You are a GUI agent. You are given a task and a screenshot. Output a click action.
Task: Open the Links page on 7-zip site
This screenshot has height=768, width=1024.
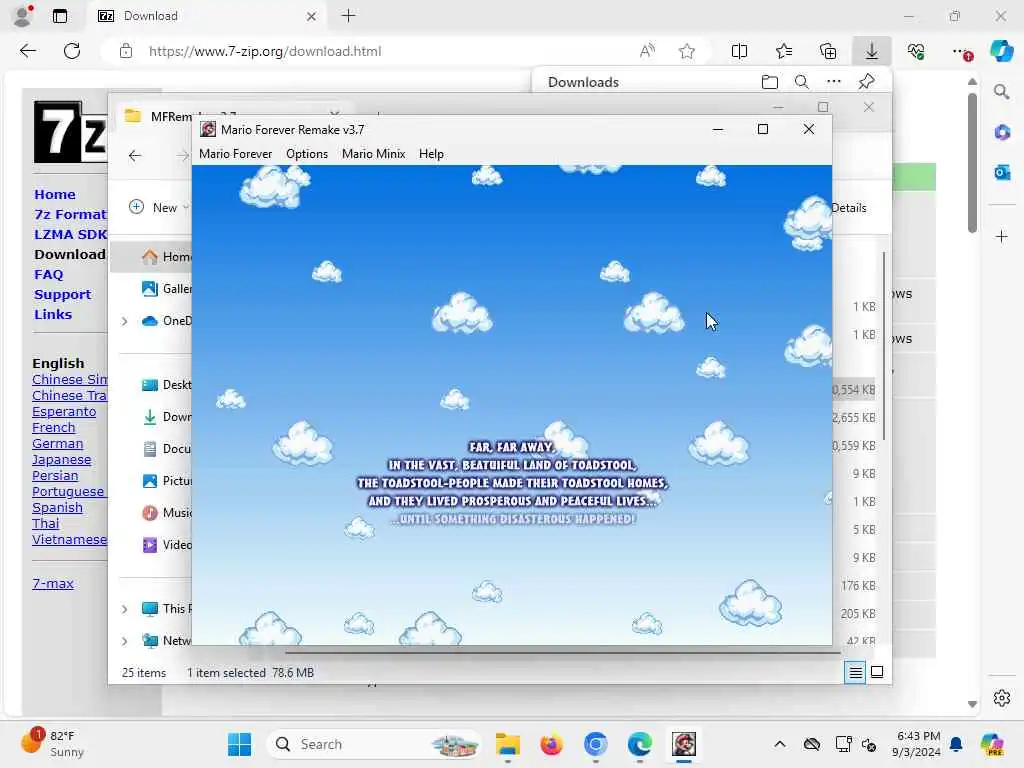tap(53, 314)
